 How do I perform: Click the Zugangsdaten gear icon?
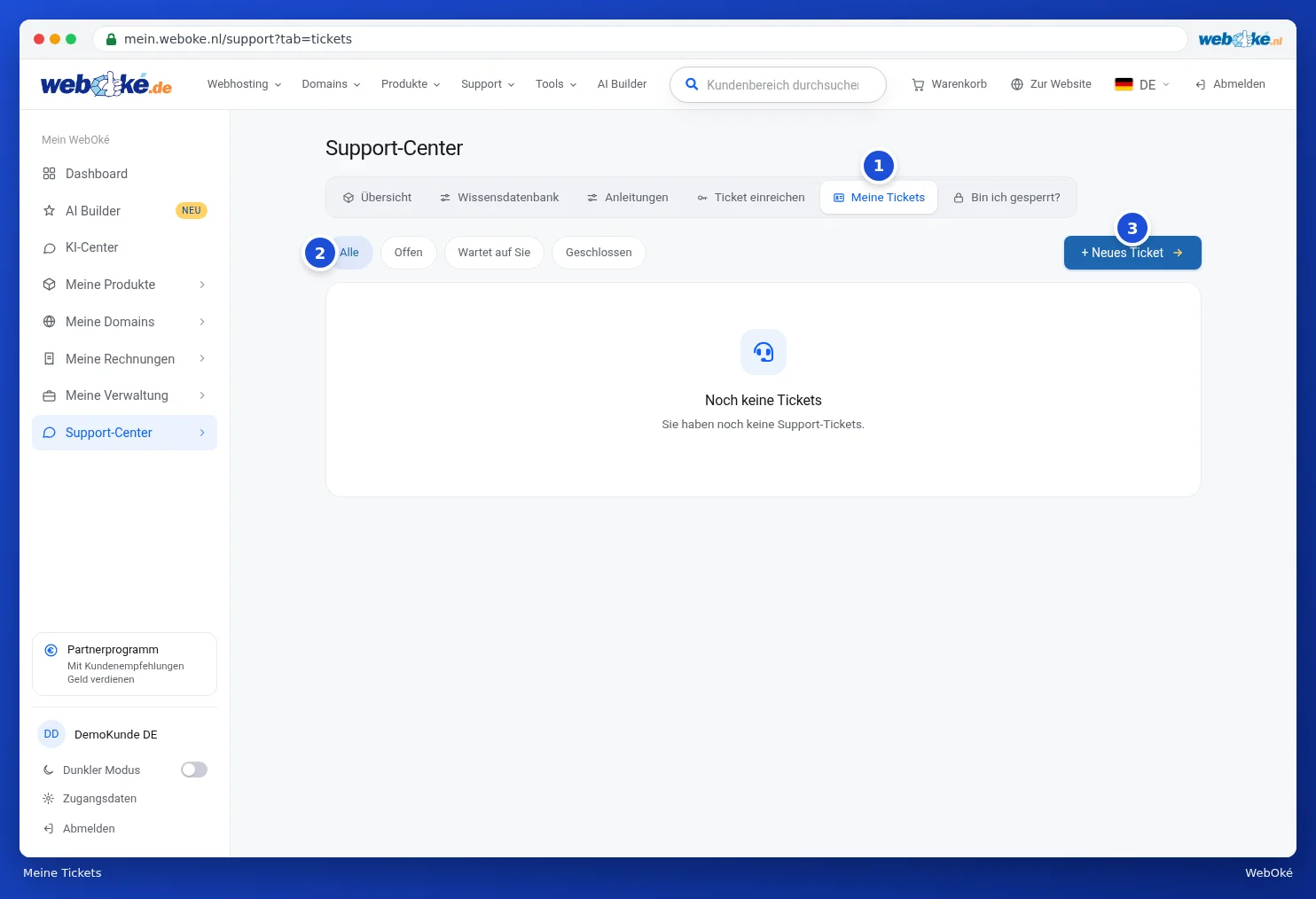tap(49, 799)
